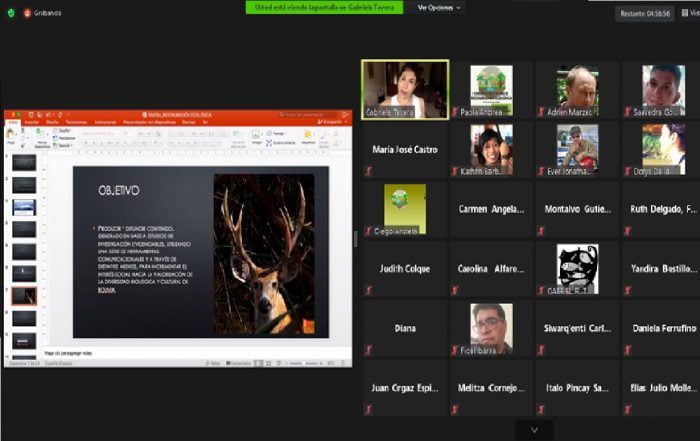This screenshot has height=441, width=700.
Task: Click muted mic icon on Diego Andetti's tile
Action: 369,231
